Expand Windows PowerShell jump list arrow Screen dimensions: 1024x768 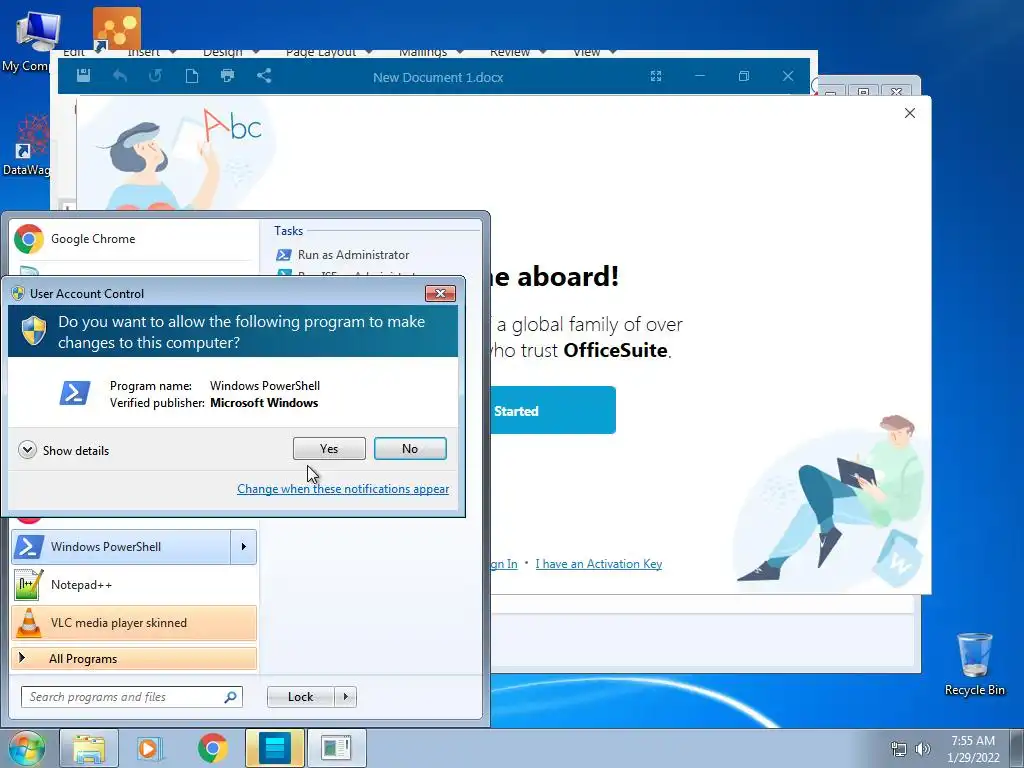pyautogui.click(x=244, y=547)
